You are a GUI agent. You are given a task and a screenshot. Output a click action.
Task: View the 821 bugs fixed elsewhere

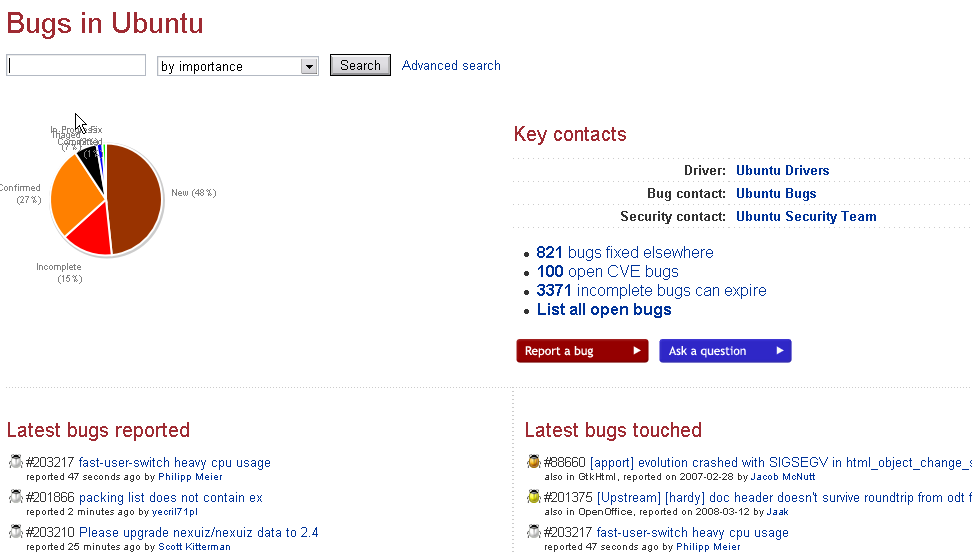pyautogui.click(x=625, y=252)
